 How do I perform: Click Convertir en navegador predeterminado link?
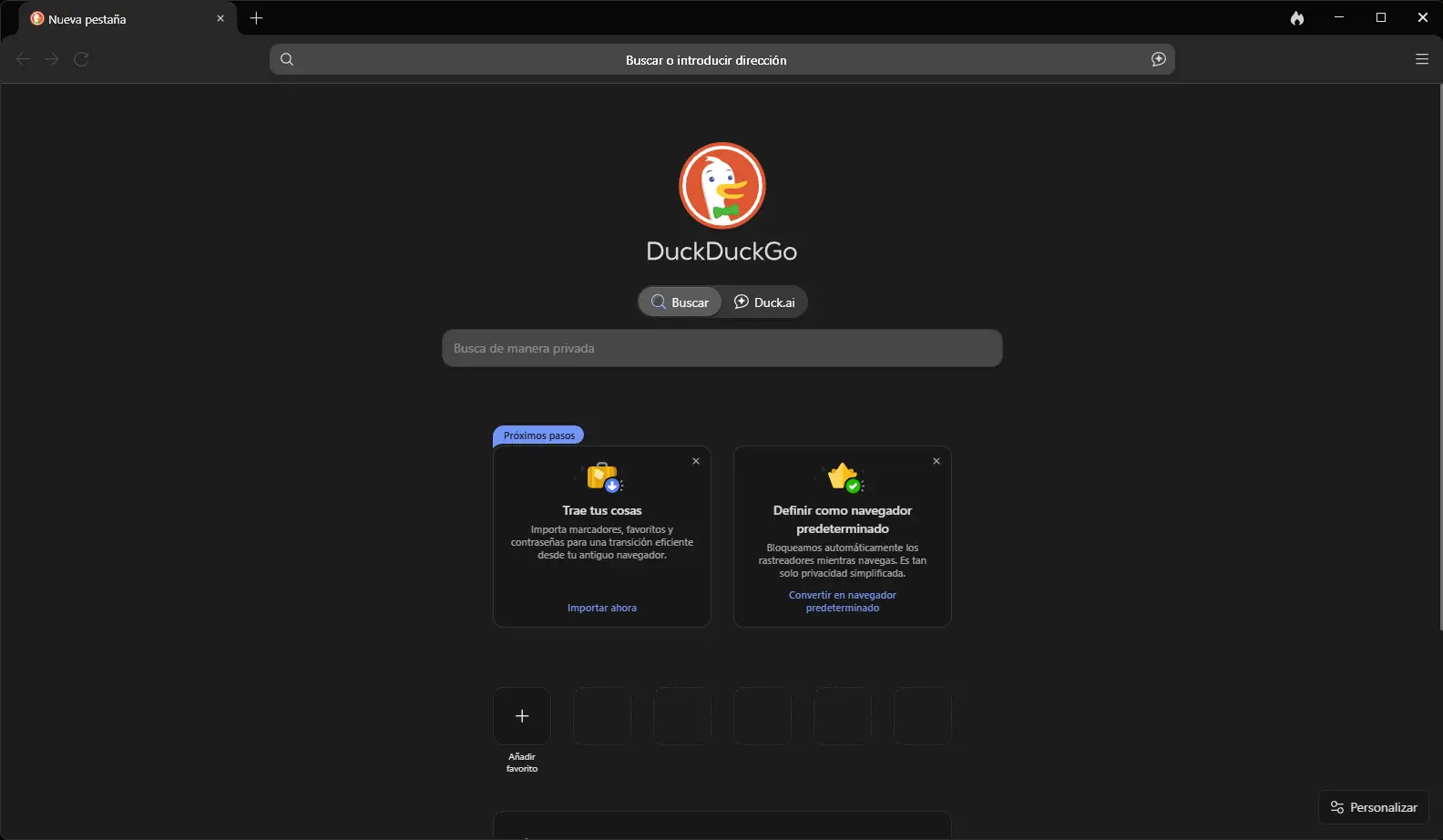843,601
